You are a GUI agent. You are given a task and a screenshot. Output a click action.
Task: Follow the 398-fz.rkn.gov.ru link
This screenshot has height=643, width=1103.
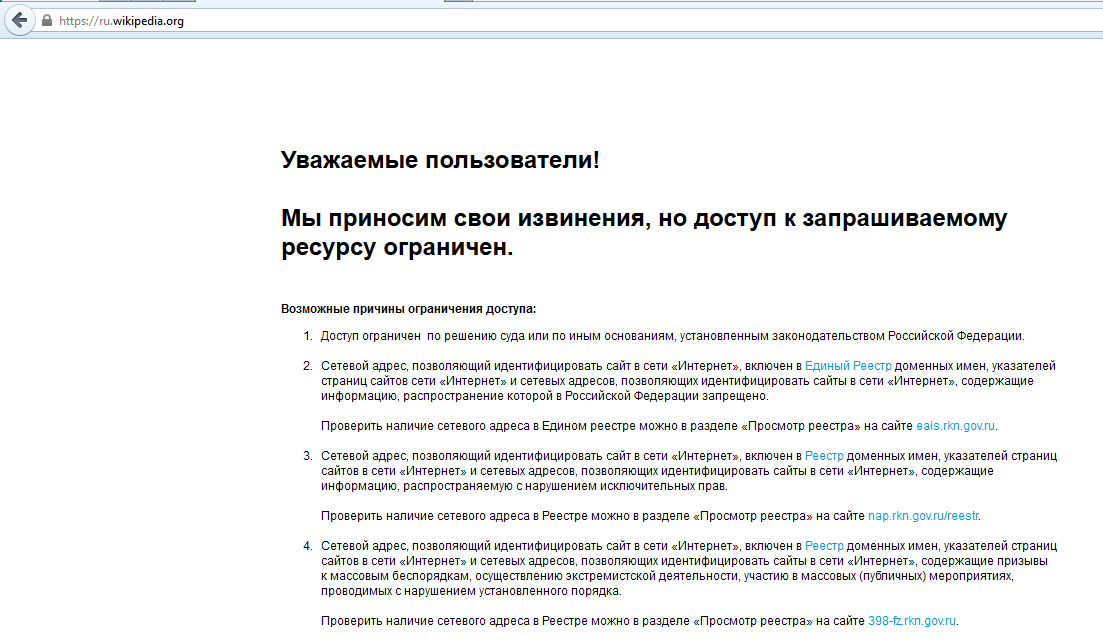click(x=912, y=621)
